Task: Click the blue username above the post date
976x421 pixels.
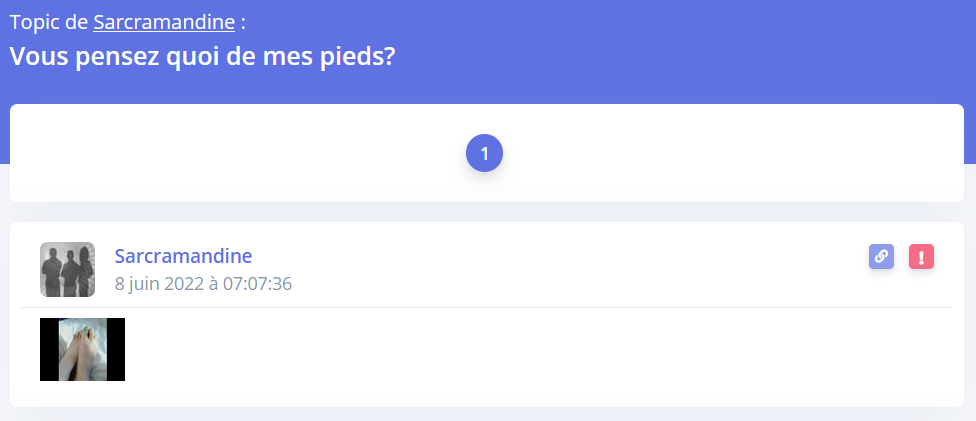Action: coord(184,256)
